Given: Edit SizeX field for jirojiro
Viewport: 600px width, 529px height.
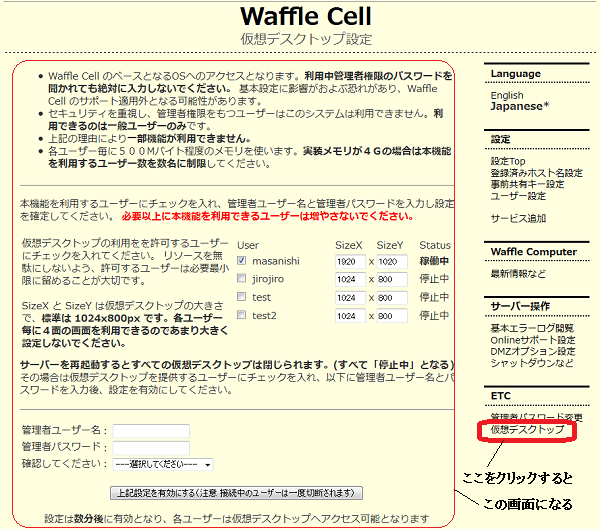Looking at the screenshot, I should [x=350, y=279].
